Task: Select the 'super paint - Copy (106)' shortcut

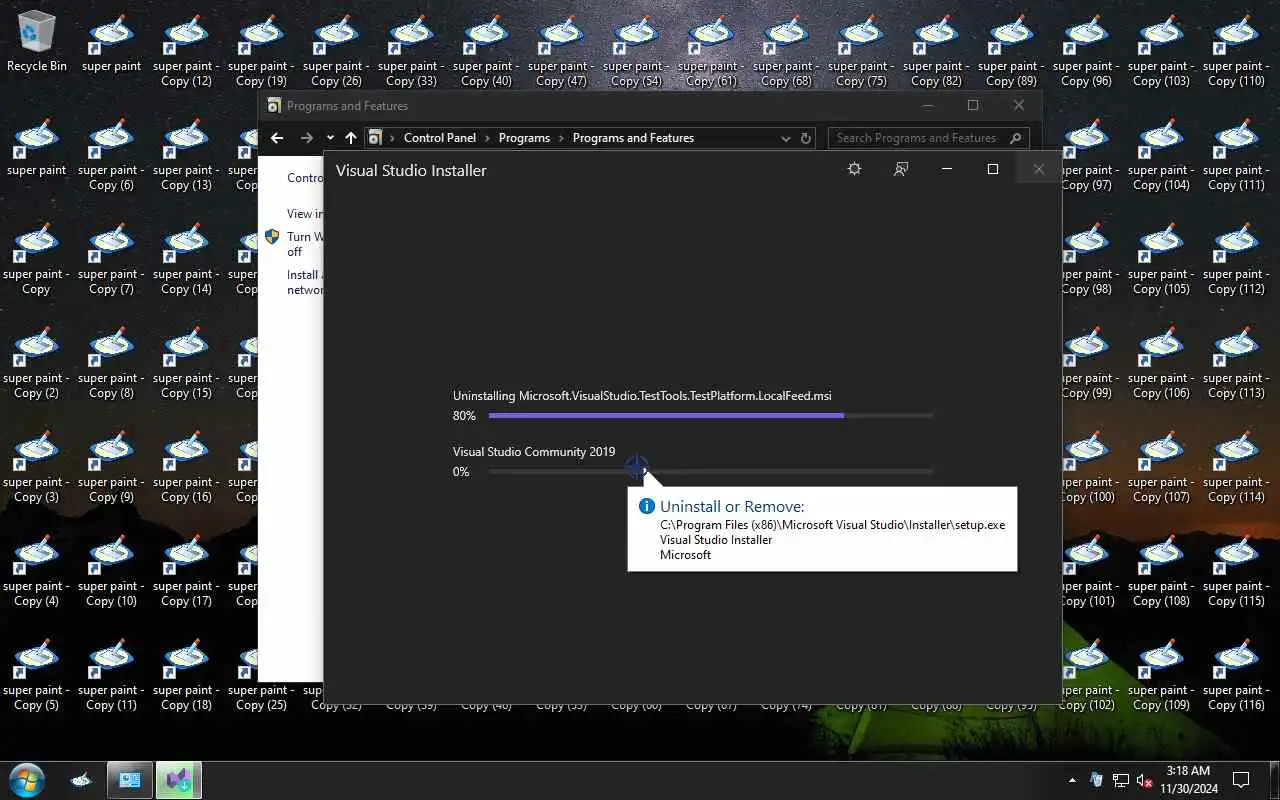Action: [x=1161, y=361]
